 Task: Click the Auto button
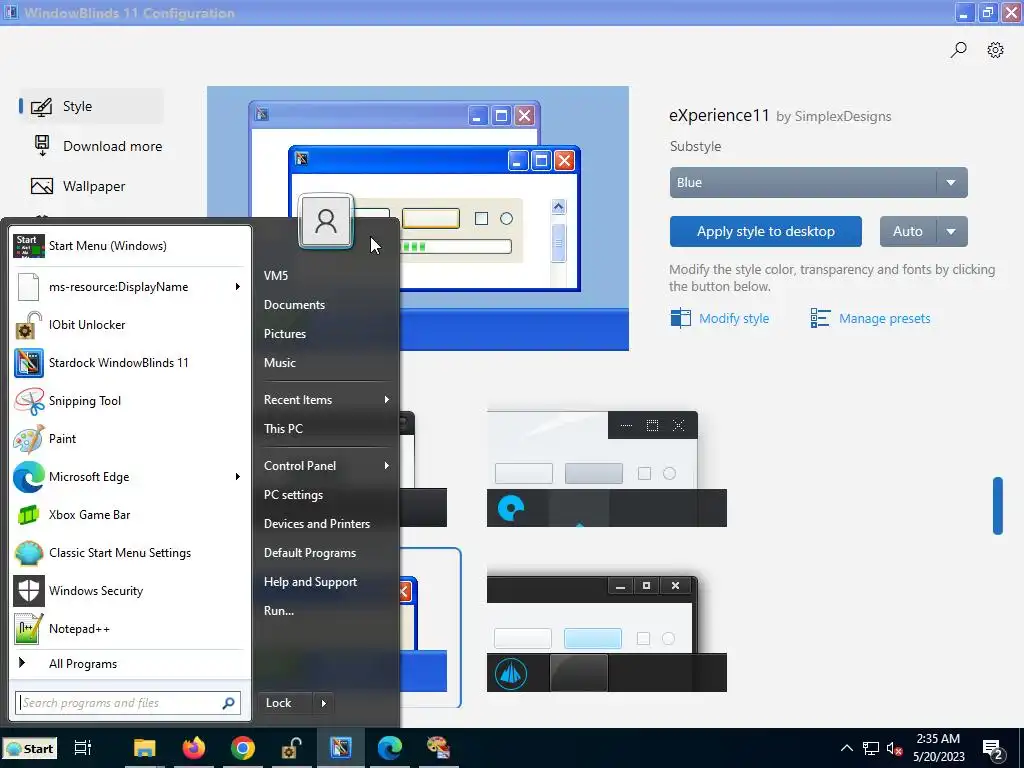click(908, 232)
